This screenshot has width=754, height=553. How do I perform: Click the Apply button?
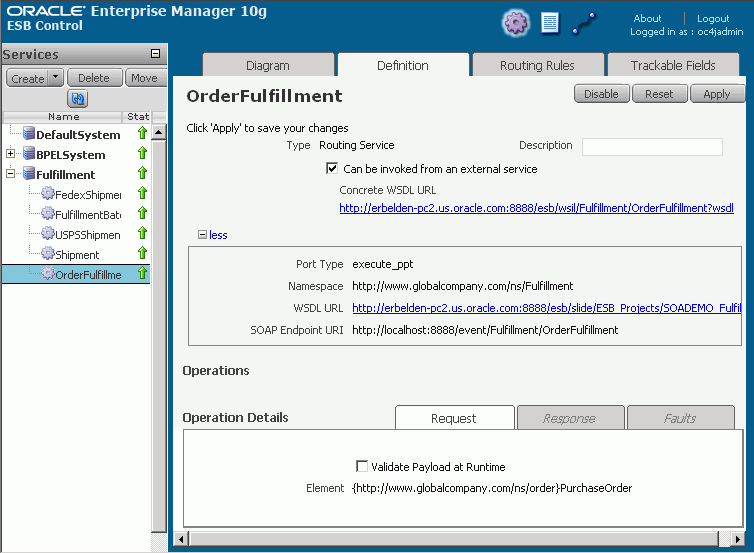tap(717, 94)
